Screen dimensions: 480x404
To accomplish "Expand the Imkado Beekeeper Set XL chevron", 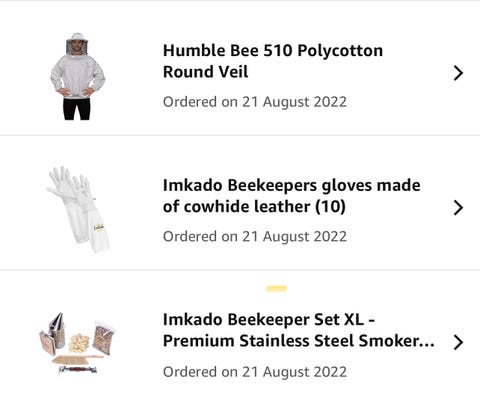I will [x=458, y=342].
